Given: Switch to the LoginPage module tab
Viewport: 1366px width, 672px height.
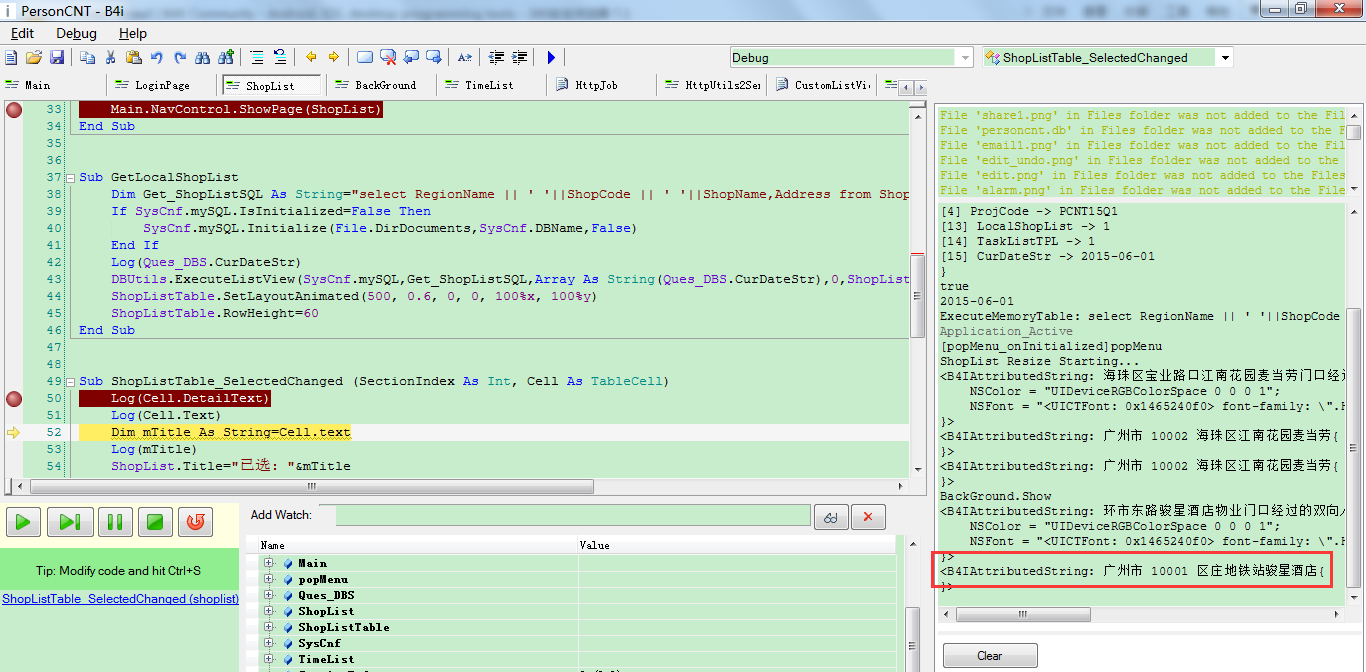Looking at the screenshot, I should pos(162,86).
